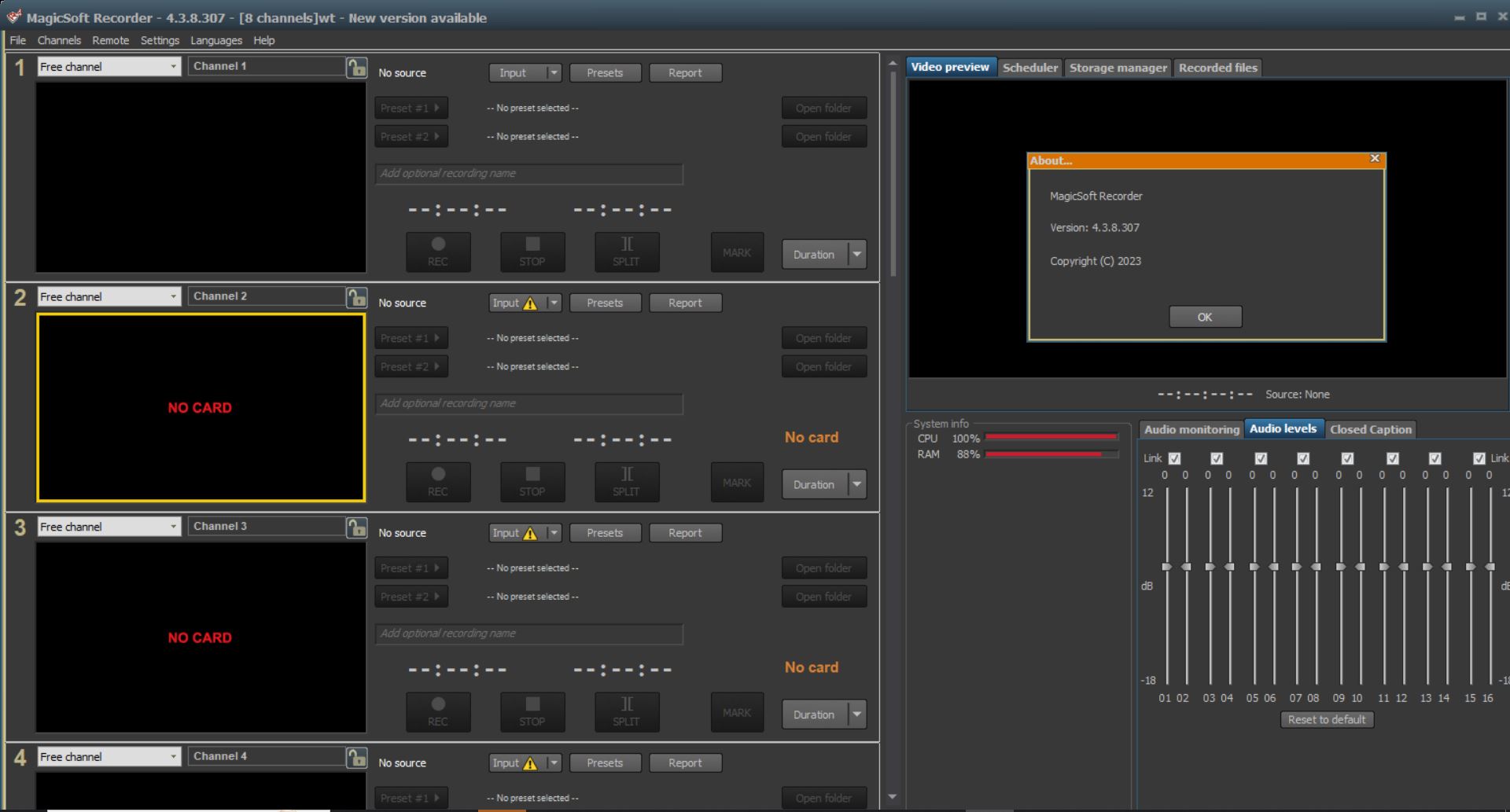Click the scroll down arrow of channel list
This screenshot has height=812, width=1510.
click(x=892, y=797)
